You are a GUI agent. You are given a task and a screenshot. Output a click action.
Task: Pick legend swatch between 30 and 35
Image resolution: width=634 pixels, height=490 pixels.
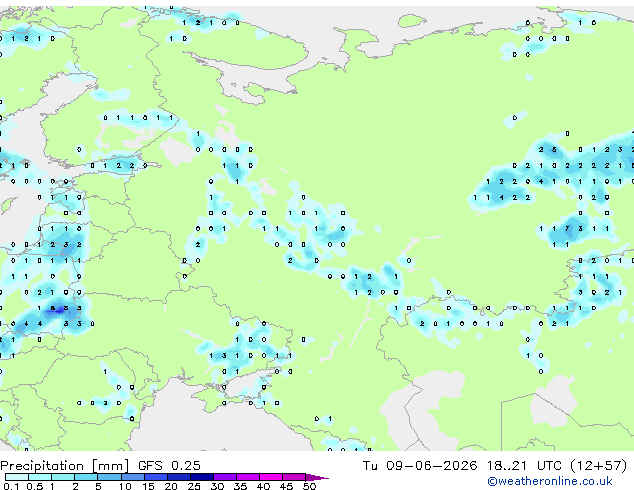point(225,477)
